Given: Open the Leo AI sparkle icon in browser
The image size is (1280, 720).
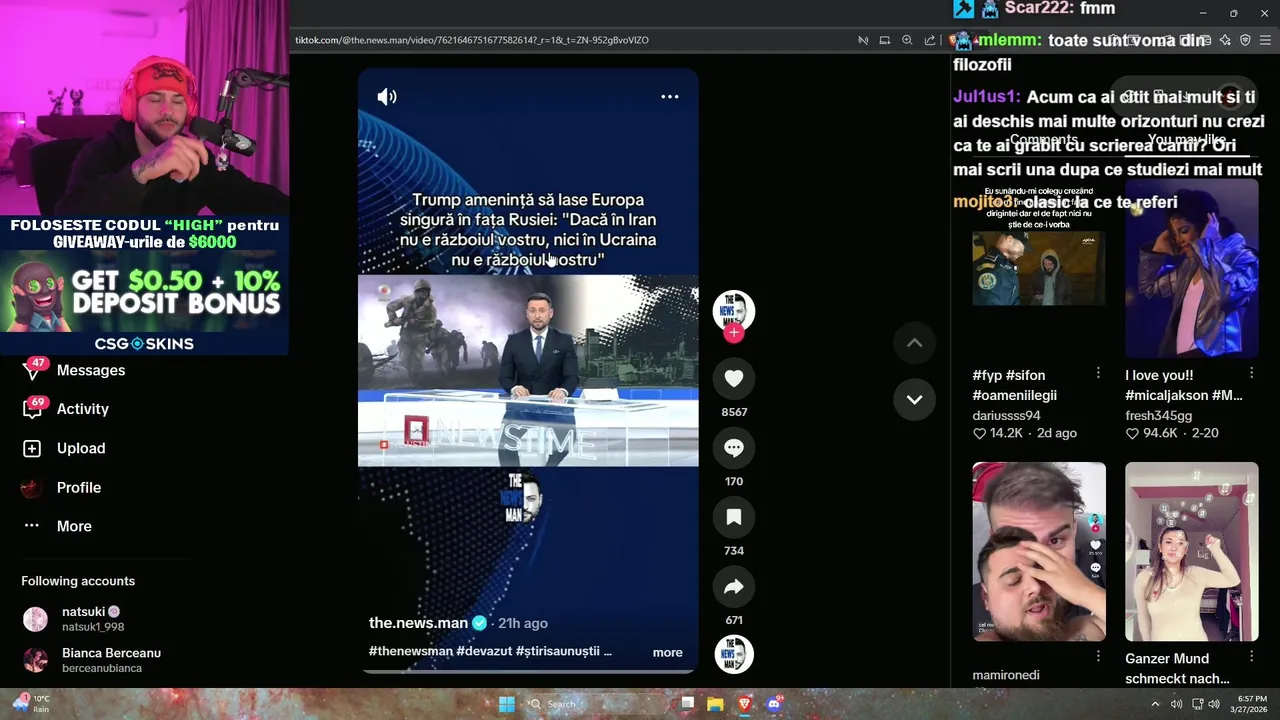Looking at the screenshot, I should (1225, 40).
